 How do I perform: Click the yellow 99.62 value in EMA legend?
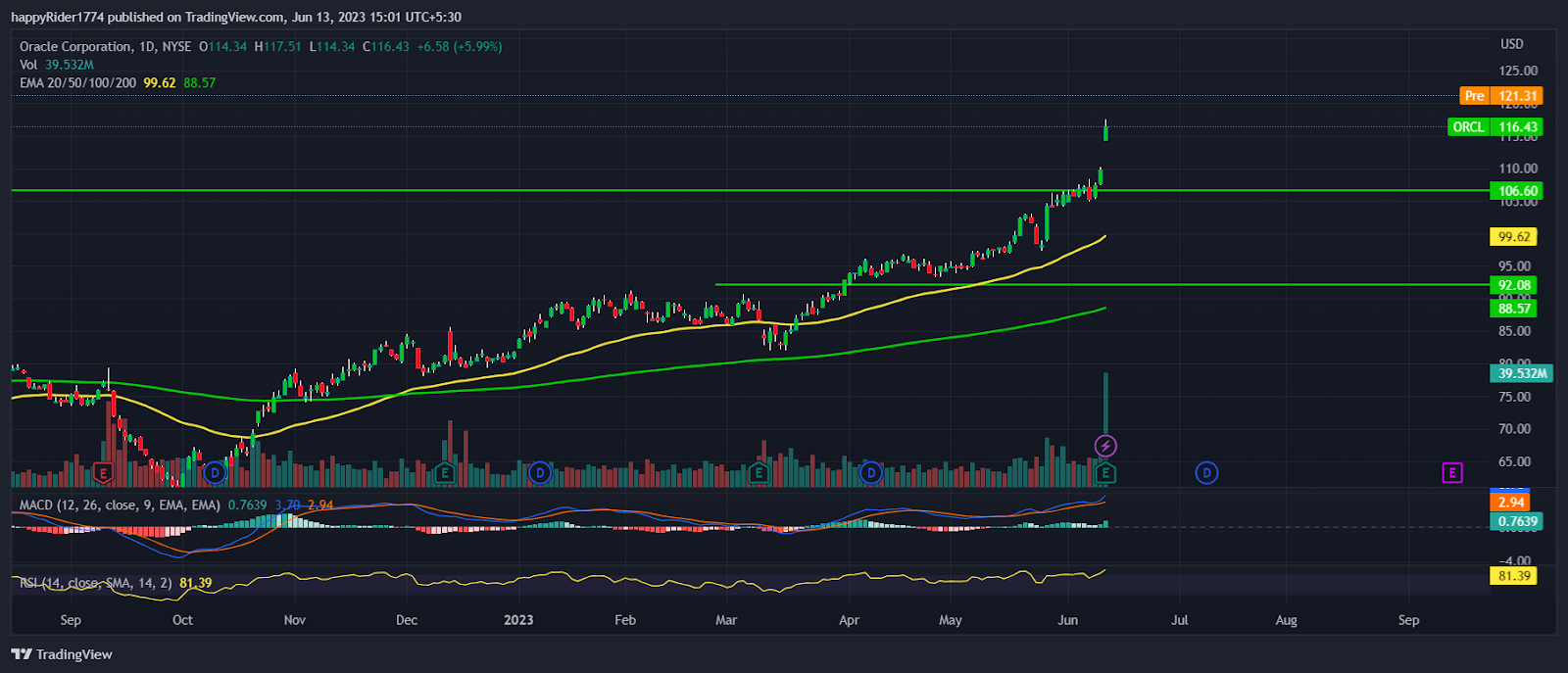[160, 83]
